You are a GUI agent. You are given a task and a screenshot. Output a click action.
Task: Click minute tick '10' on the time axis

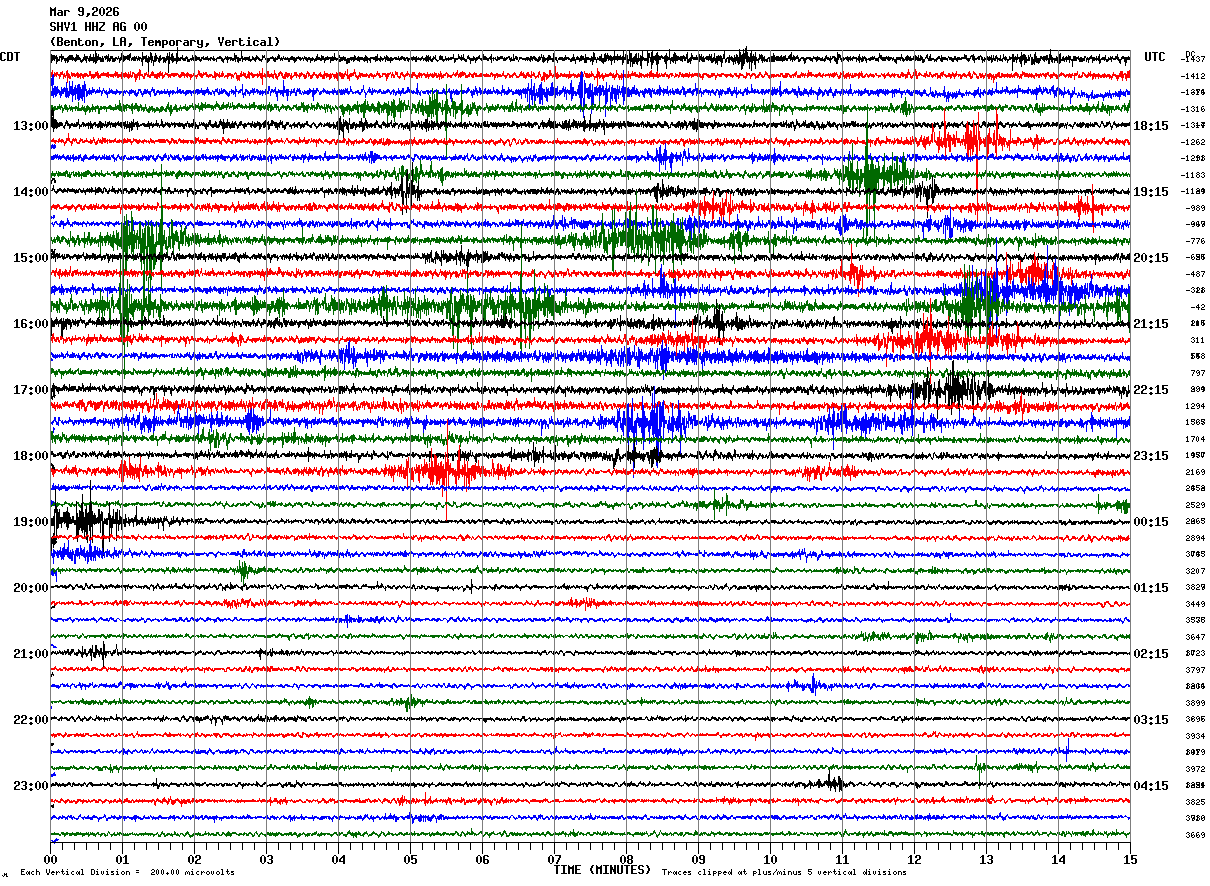(770, 859)
